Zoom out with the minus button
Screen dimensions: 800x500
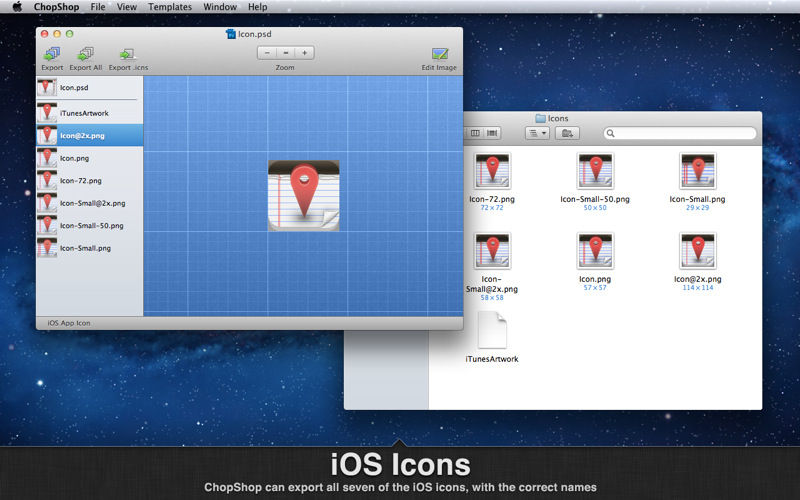point(267,53)
